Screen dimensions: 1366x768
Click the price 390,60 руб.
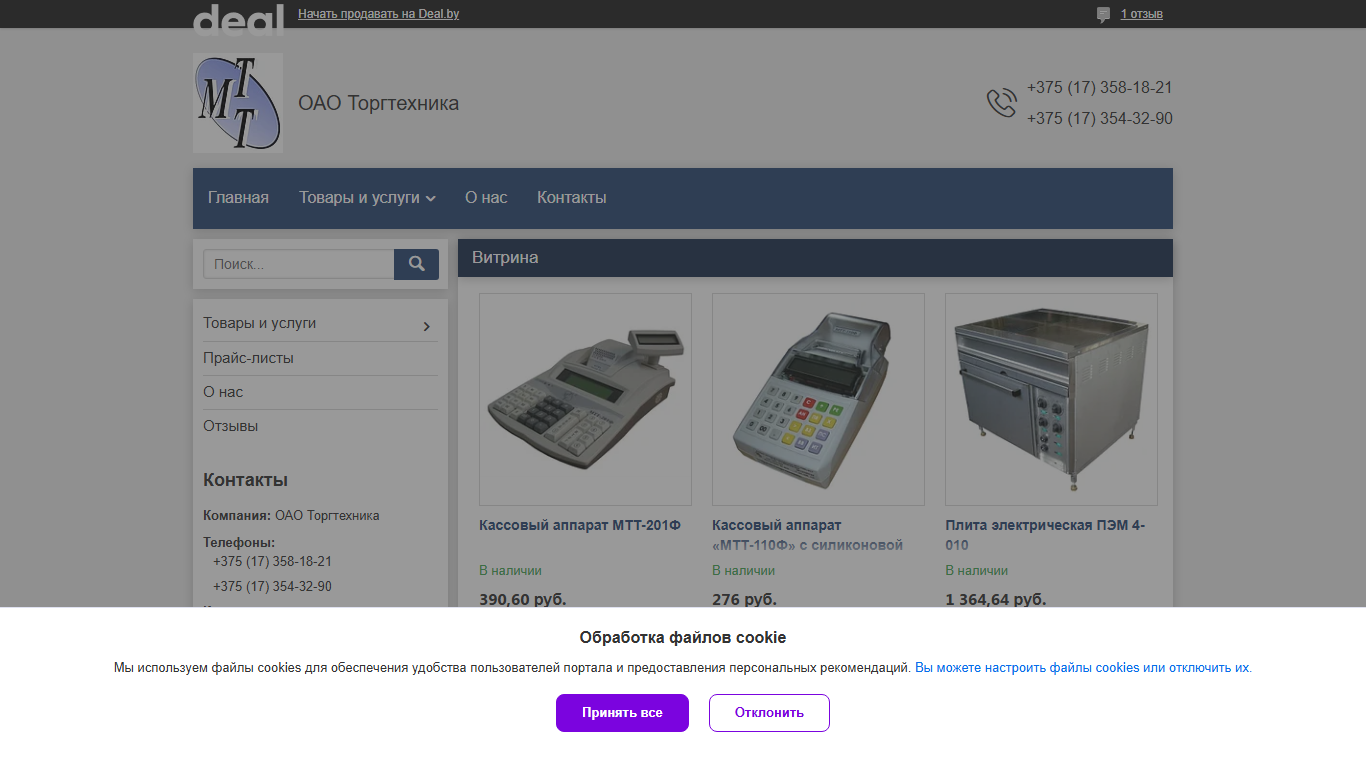click(523, 599)
